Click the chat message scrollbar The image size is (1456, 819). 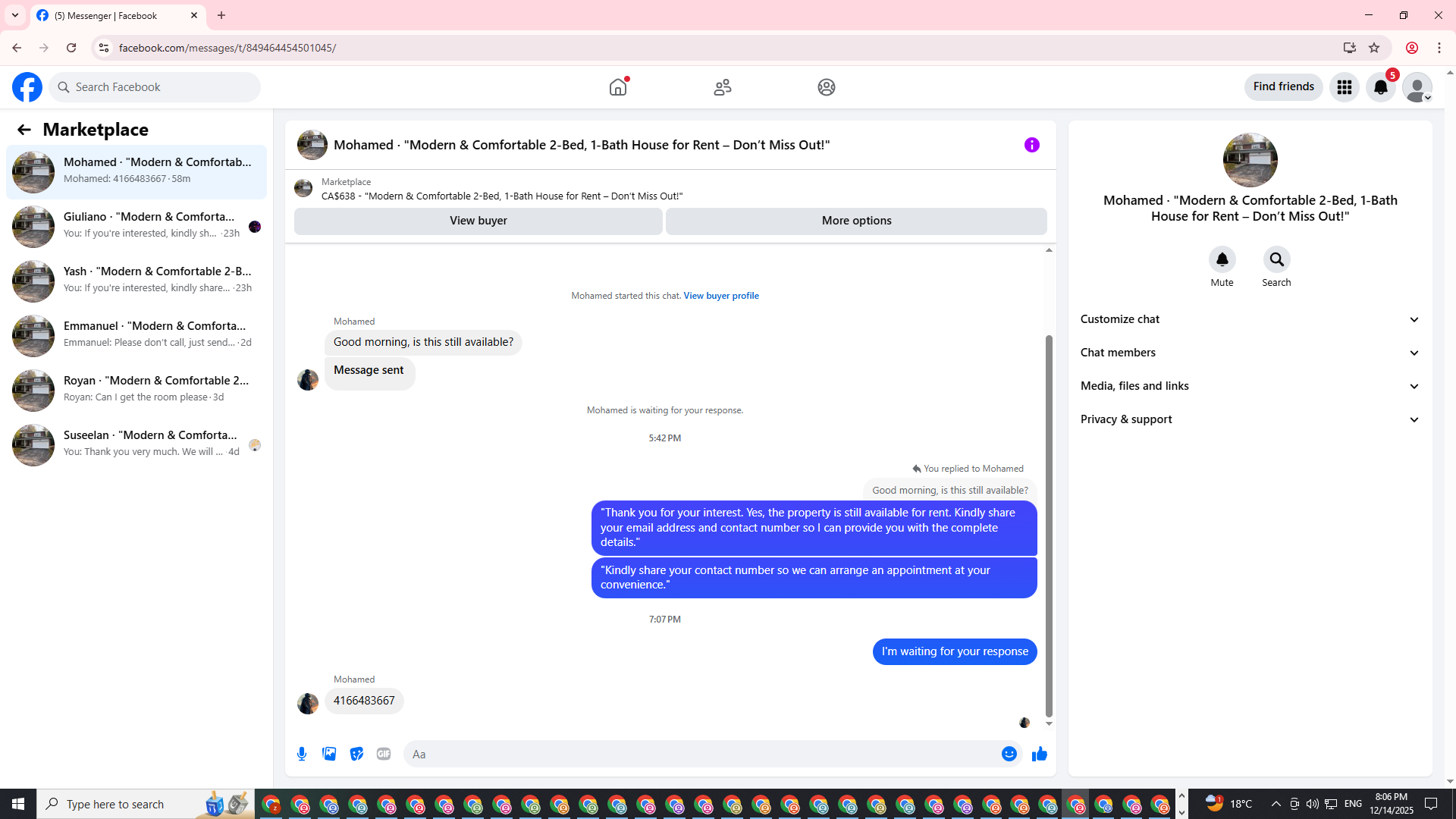click(x=1049, y=523)
